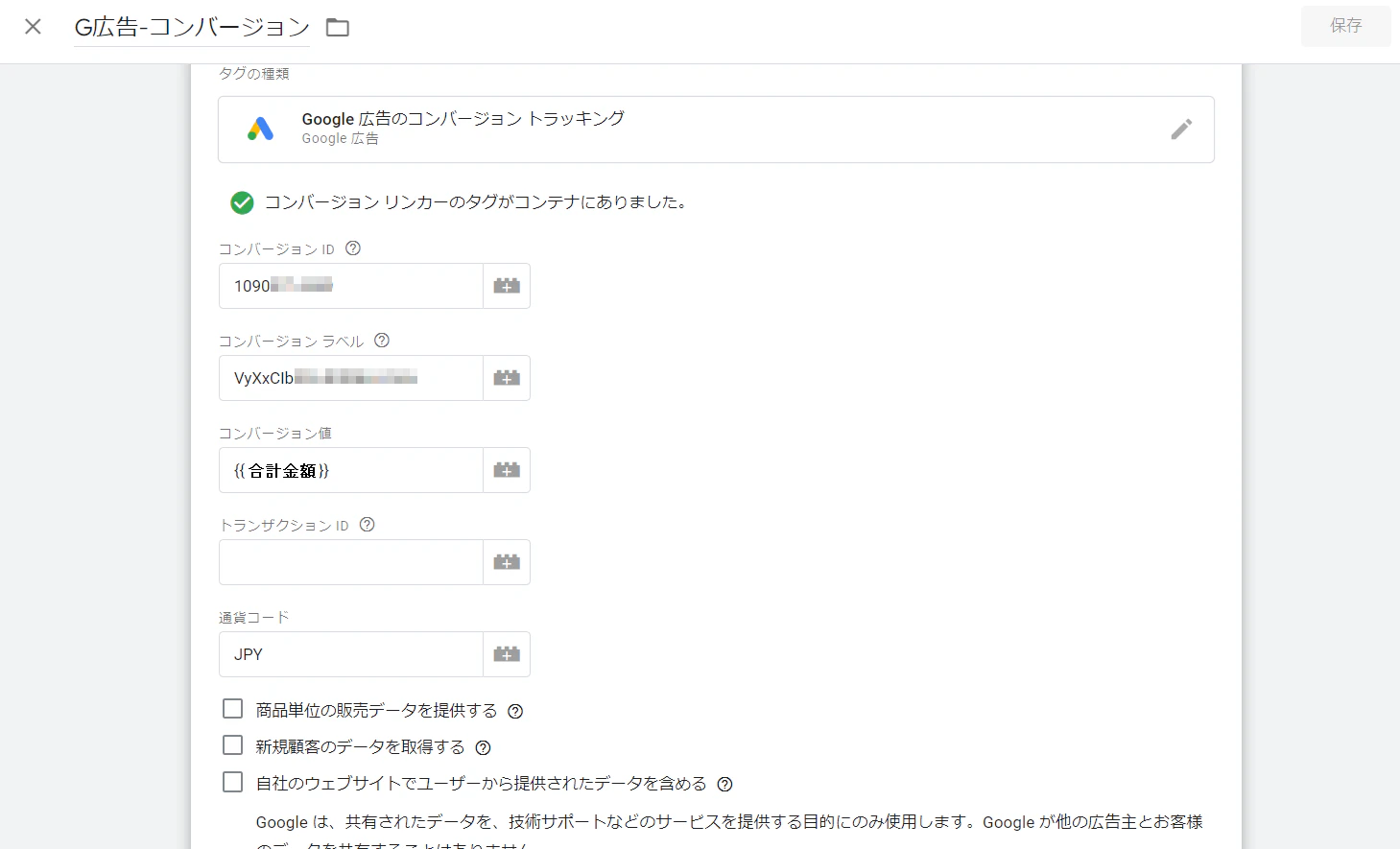
Task: Click the green checkmark status icon
Action: click(x=242, y=202)
